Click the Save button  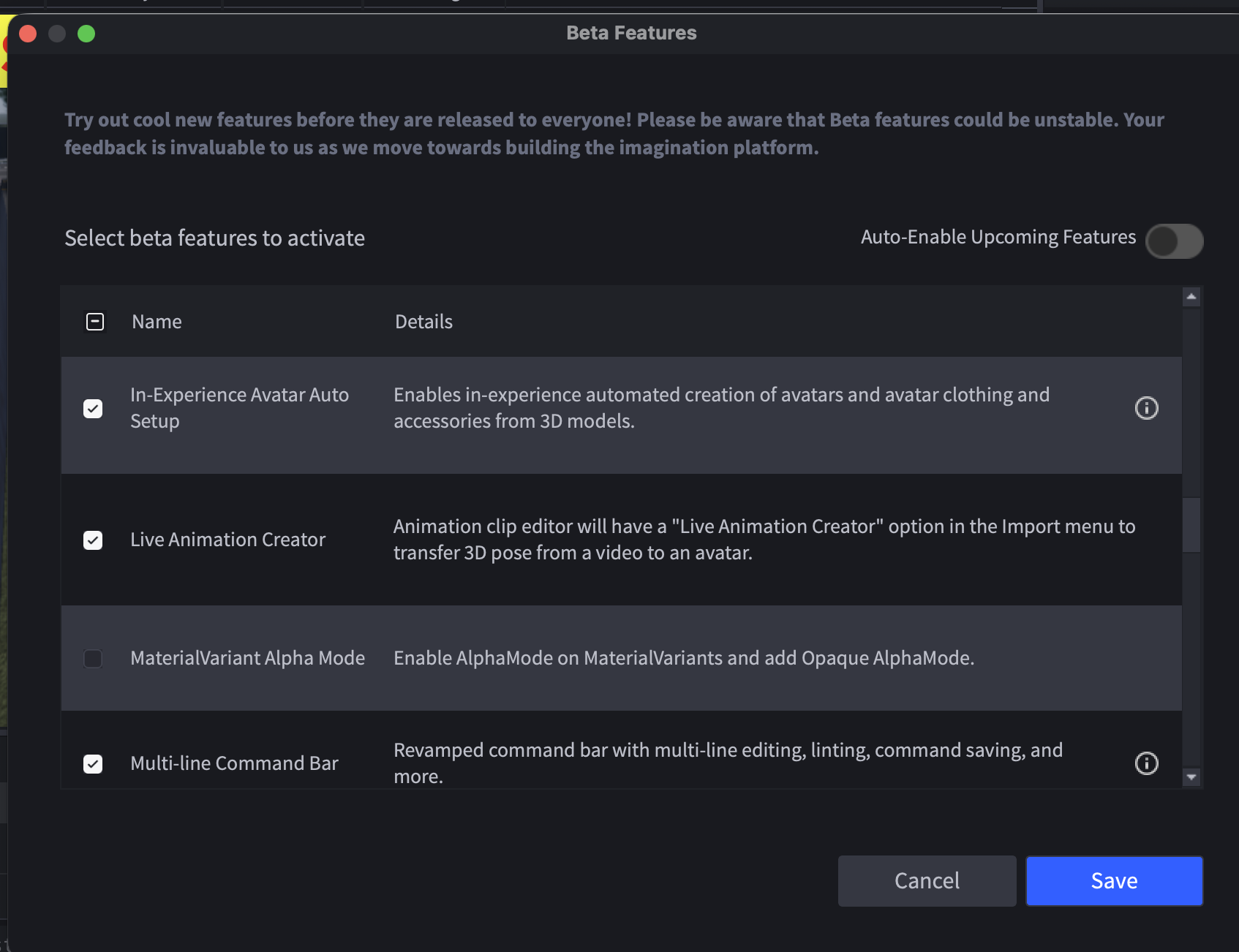1114,881
